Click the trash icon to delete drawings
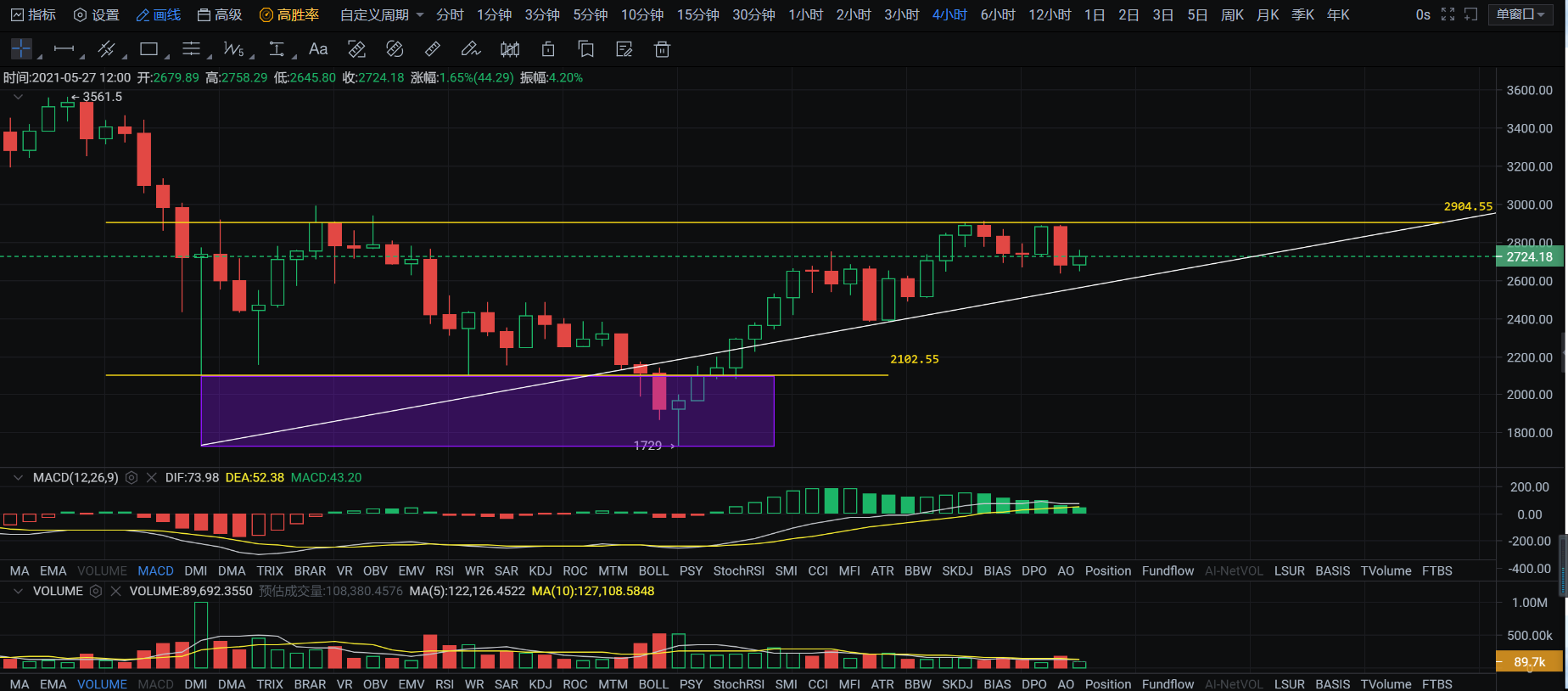The height and width of the screenshot is (691, 1568). tap(662, 49)
